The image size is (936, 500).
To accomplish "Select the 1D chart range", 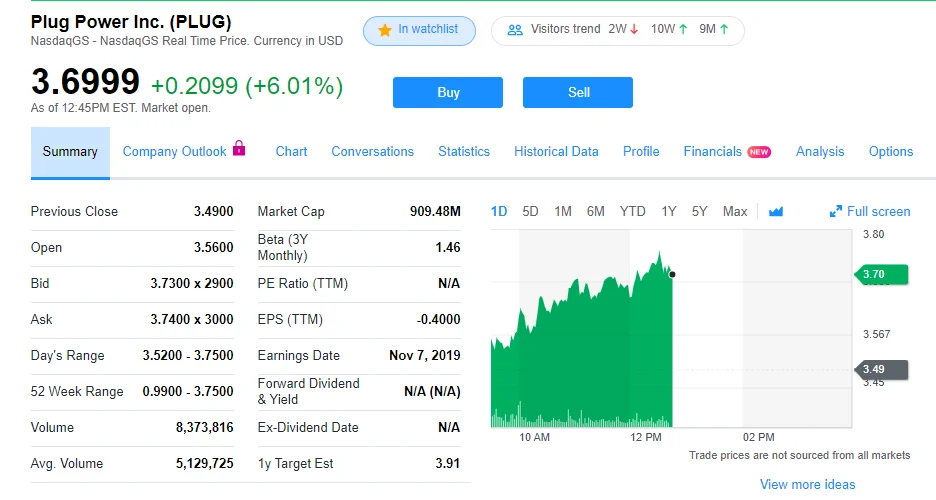I will pos(499,211).
